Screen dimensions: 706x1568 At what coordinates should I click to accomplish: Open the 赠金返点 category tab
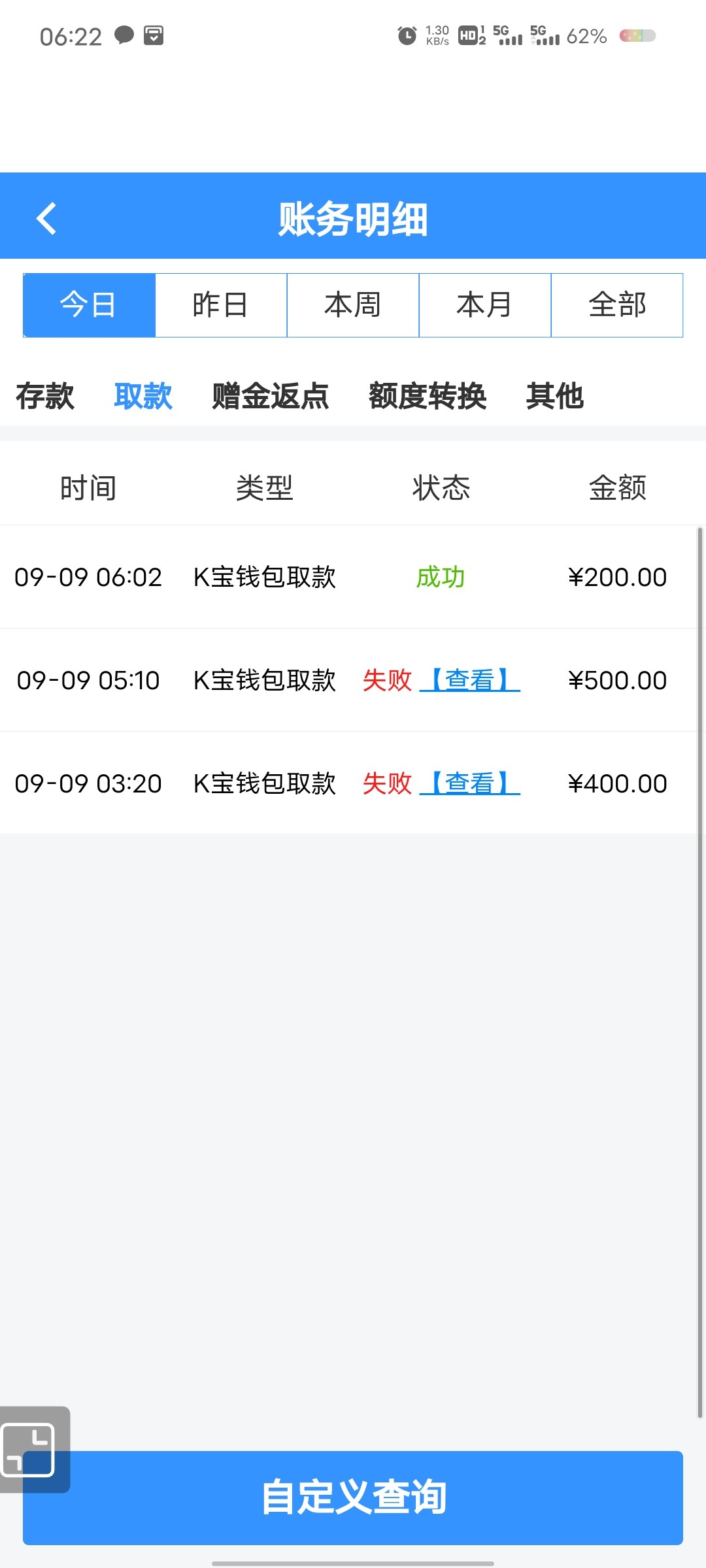(x=270, y=396)
